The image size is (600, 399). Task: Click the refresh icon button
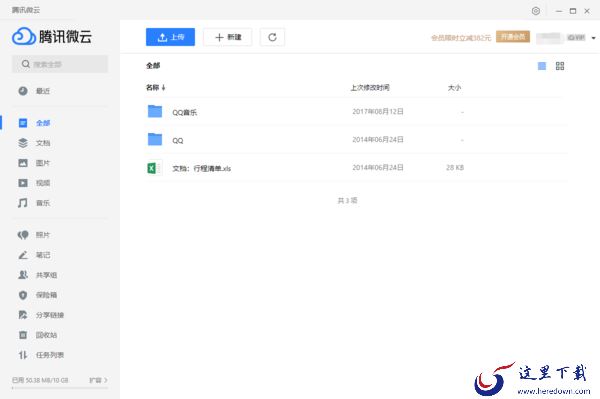tap(272, 37)
